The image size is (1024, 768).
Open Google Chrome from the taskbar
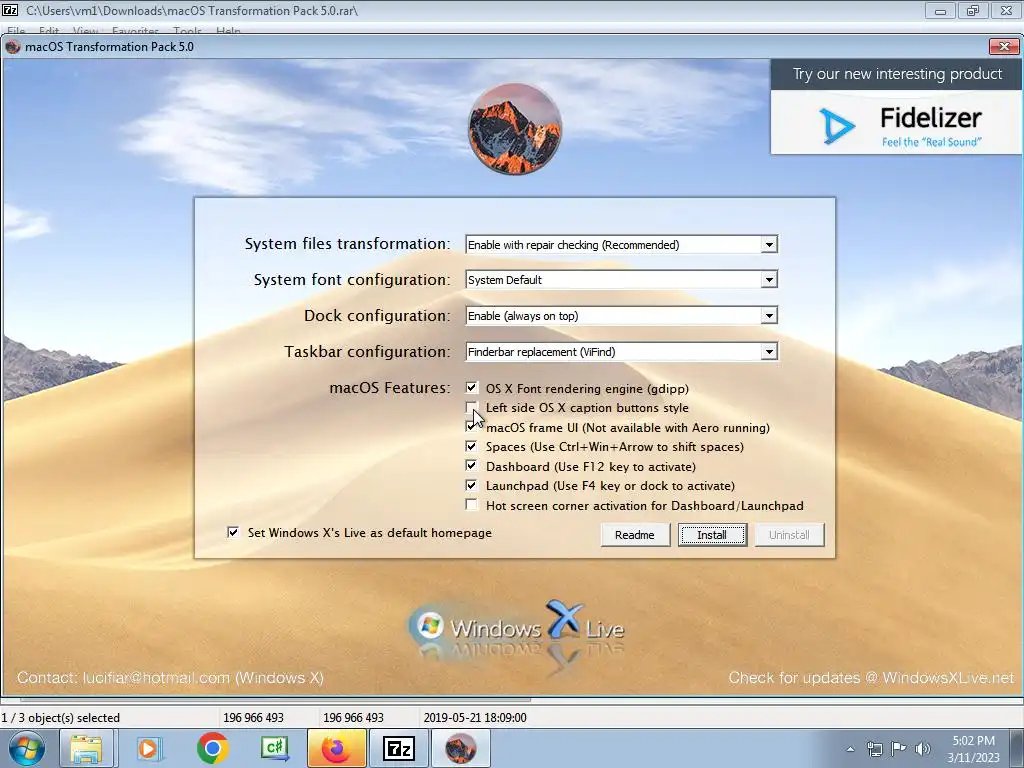tap(212, 748)
